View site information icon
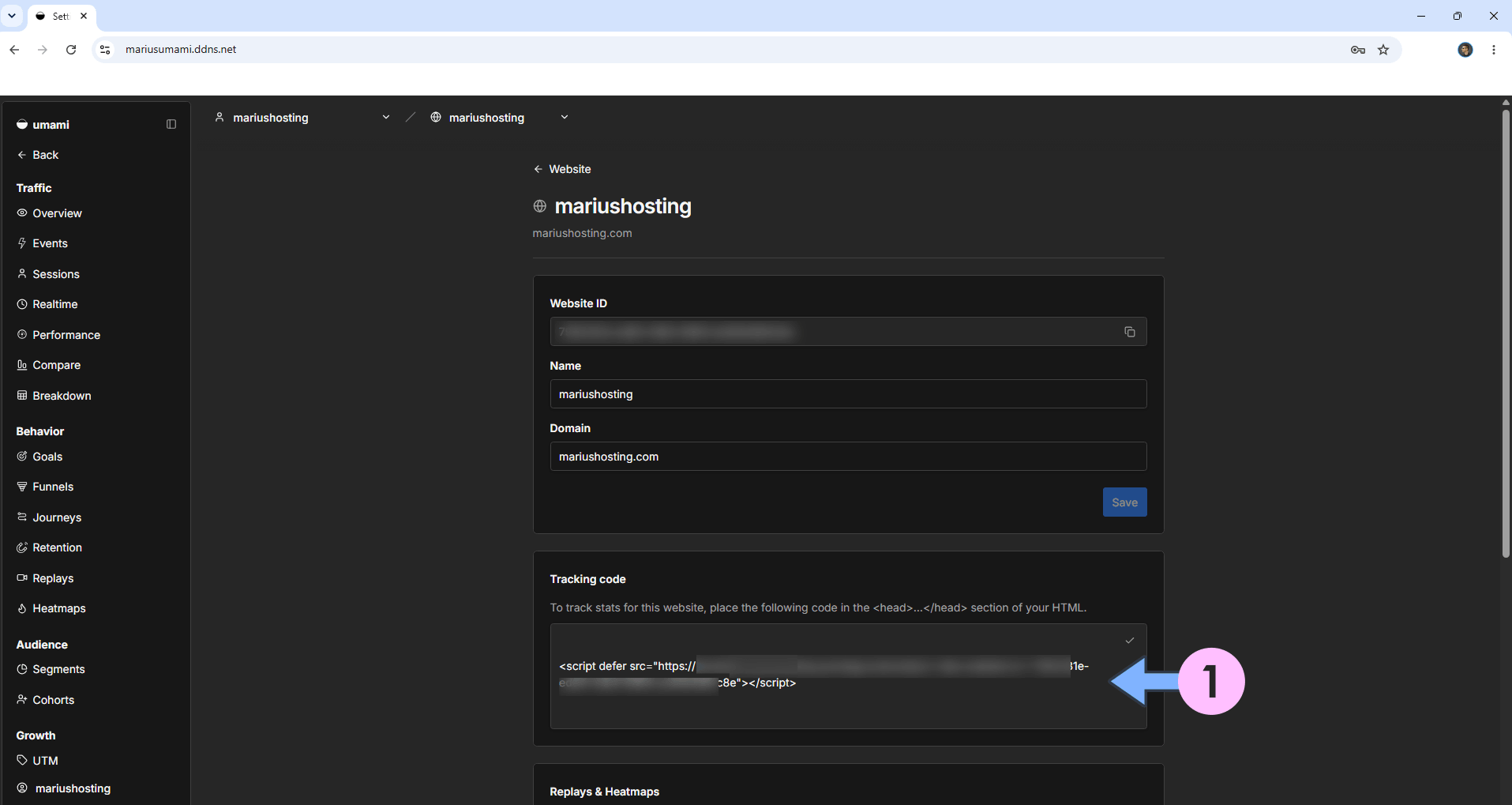The width and height of the screenshot is (1512, 805). pyautogui.click(x=105, y=50)
